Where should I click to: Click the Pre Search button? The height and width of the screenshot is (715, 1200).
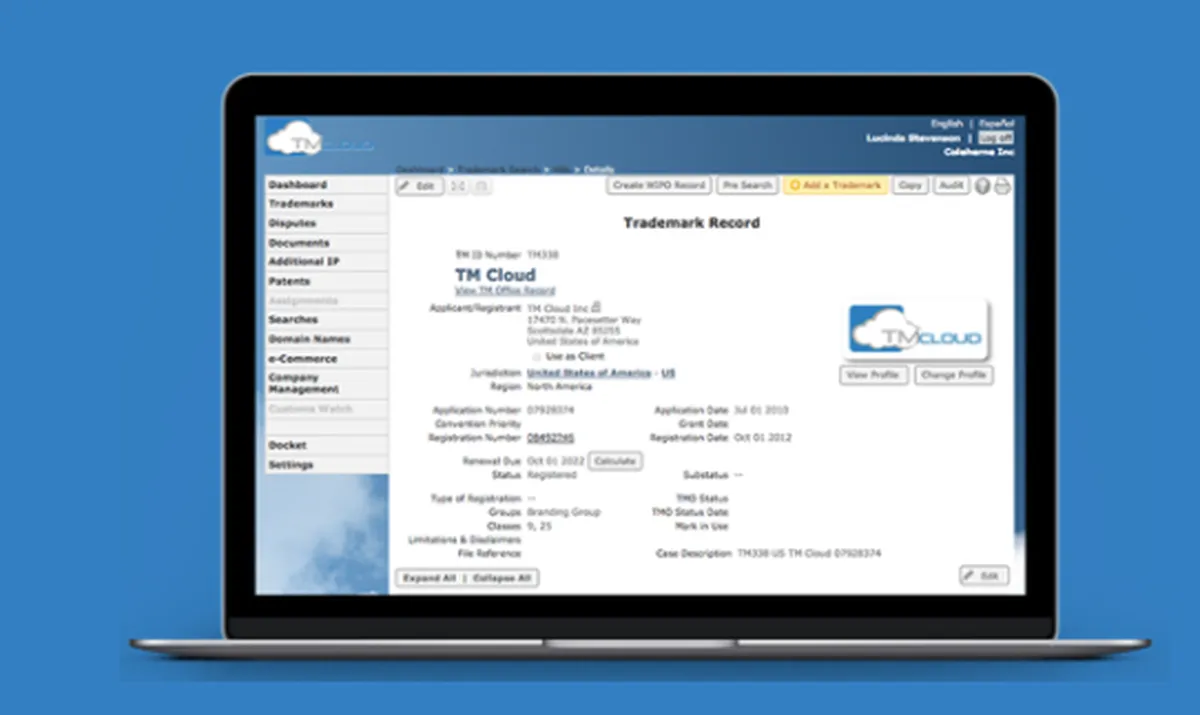[x=747, y=186]
